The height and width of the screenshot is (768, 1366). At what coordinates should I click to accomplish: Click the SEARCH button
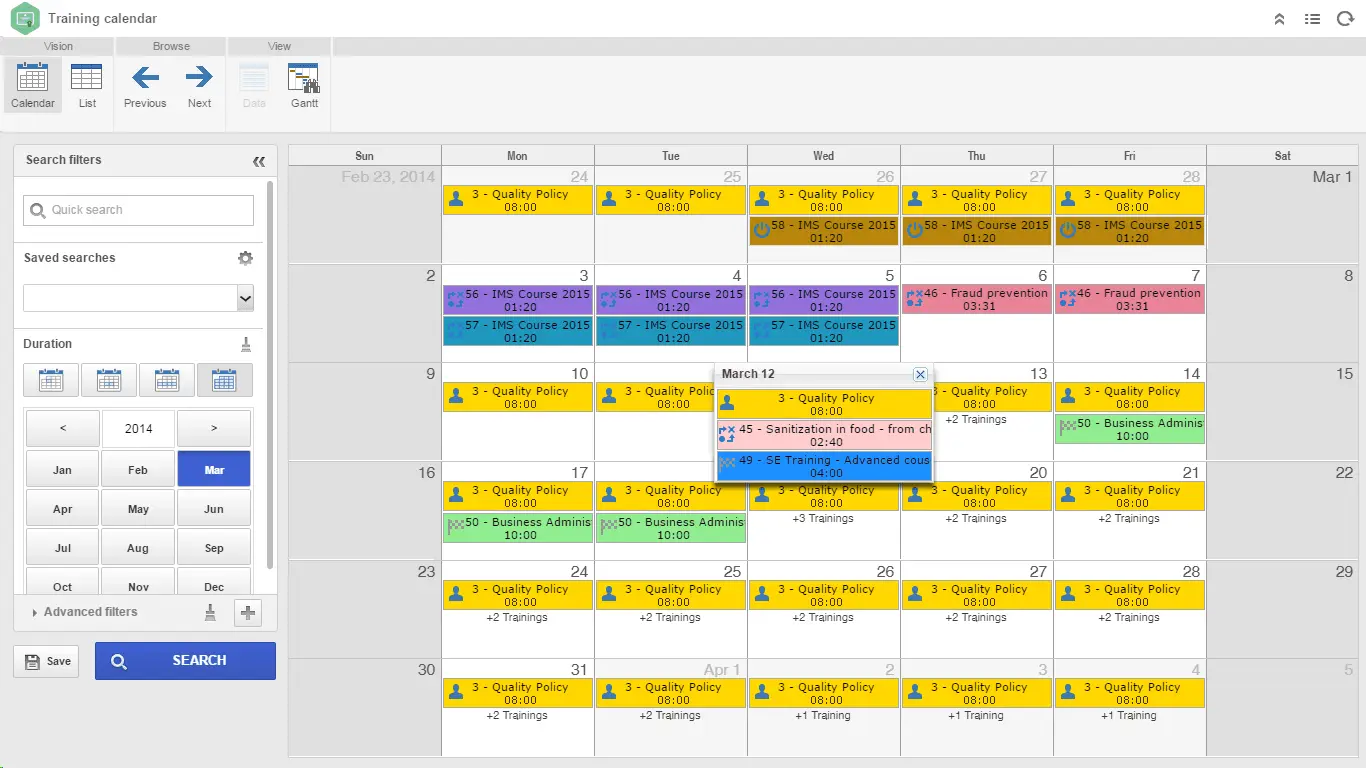point(185,661)
